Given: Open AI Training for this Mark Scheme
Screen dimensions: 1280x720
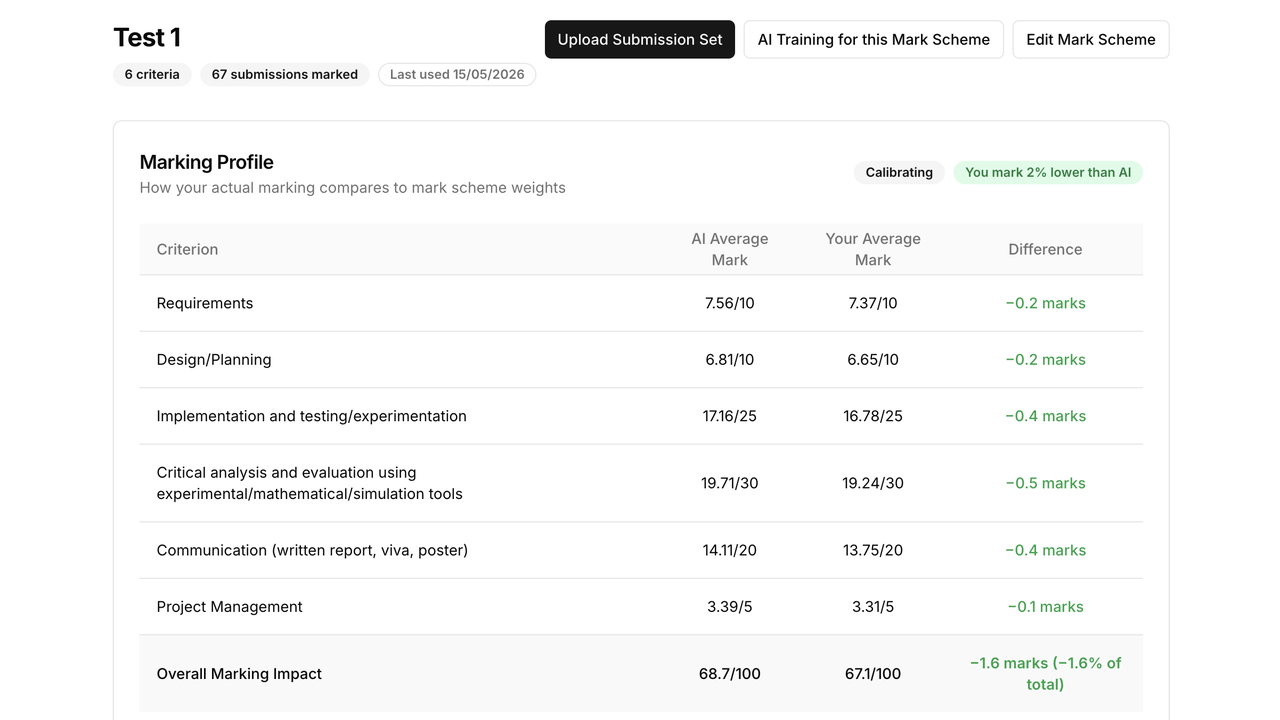Looking at the screenshot, I should pos(874,40).
